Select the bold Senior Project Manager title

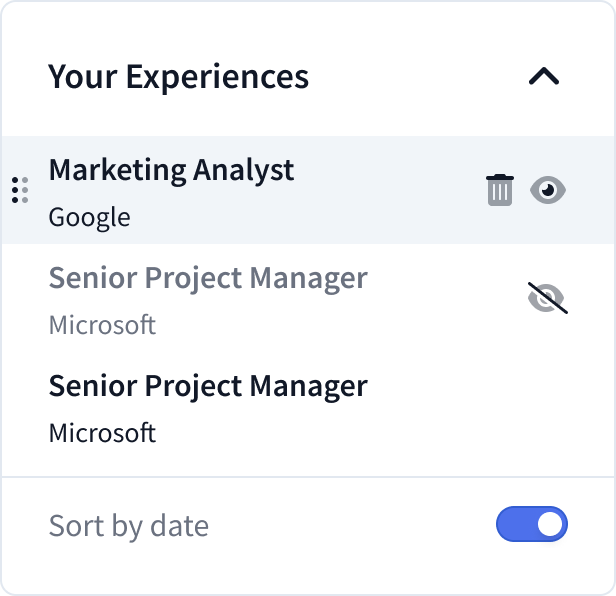[208, 386]
